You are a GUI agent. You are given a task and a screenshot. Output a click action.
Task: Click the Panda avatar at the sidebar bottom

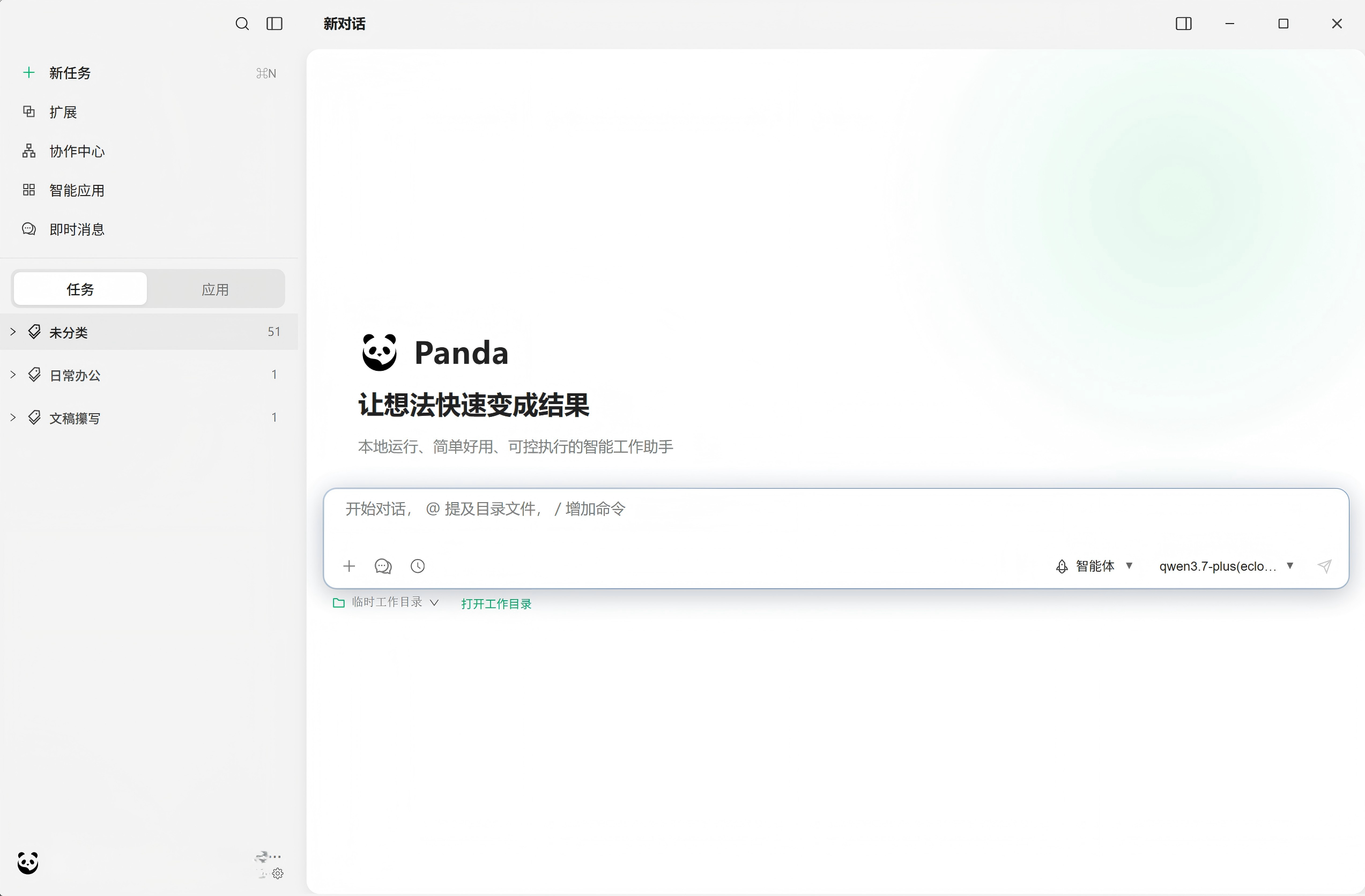click(x=27, y=863)
